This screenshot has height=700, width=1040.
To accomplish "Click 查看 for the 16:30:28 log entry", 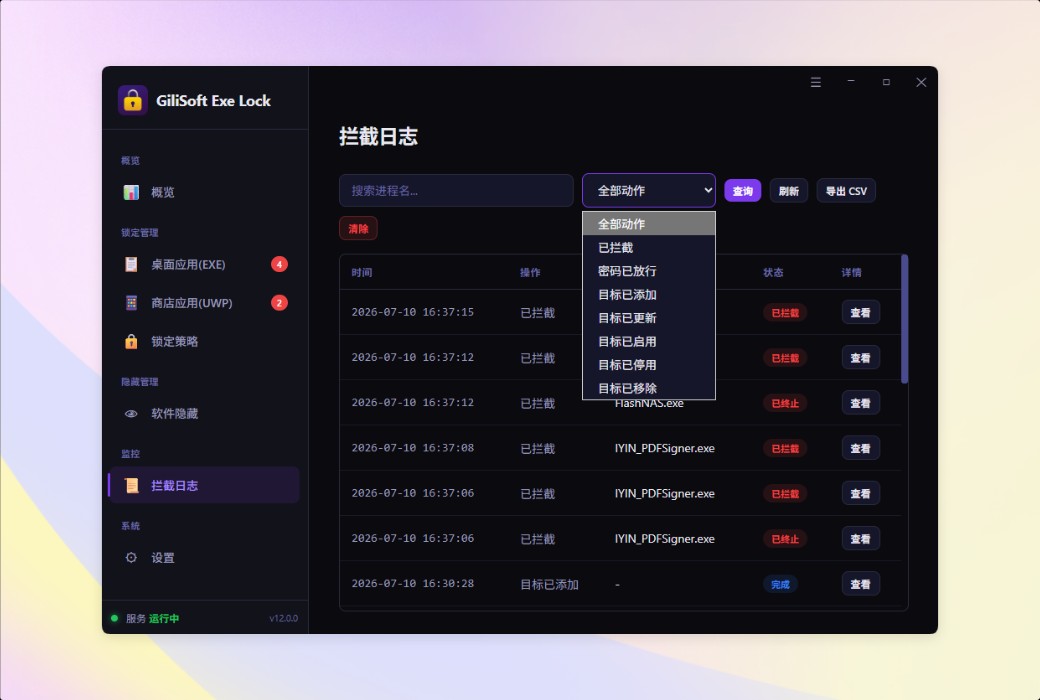I will (x=860, y=584).
